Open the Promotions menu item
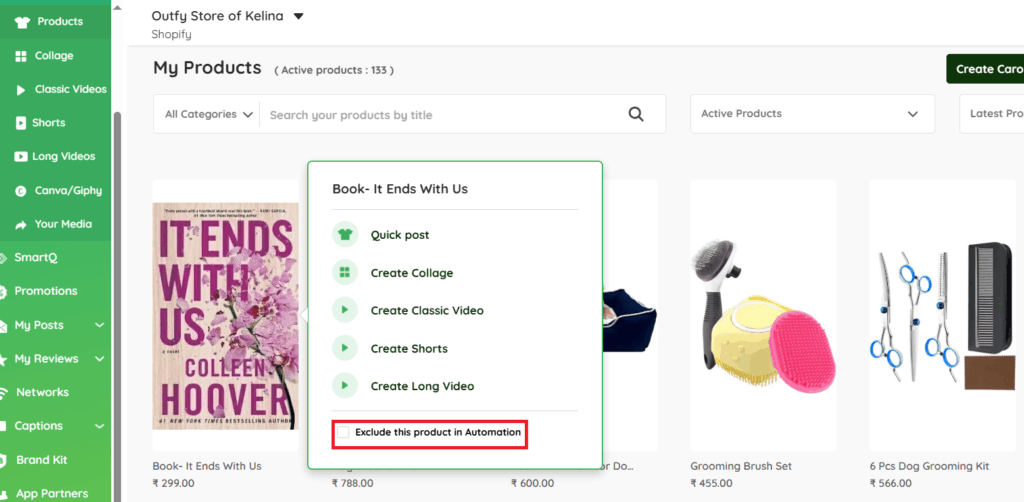 [x=45, y=291]
